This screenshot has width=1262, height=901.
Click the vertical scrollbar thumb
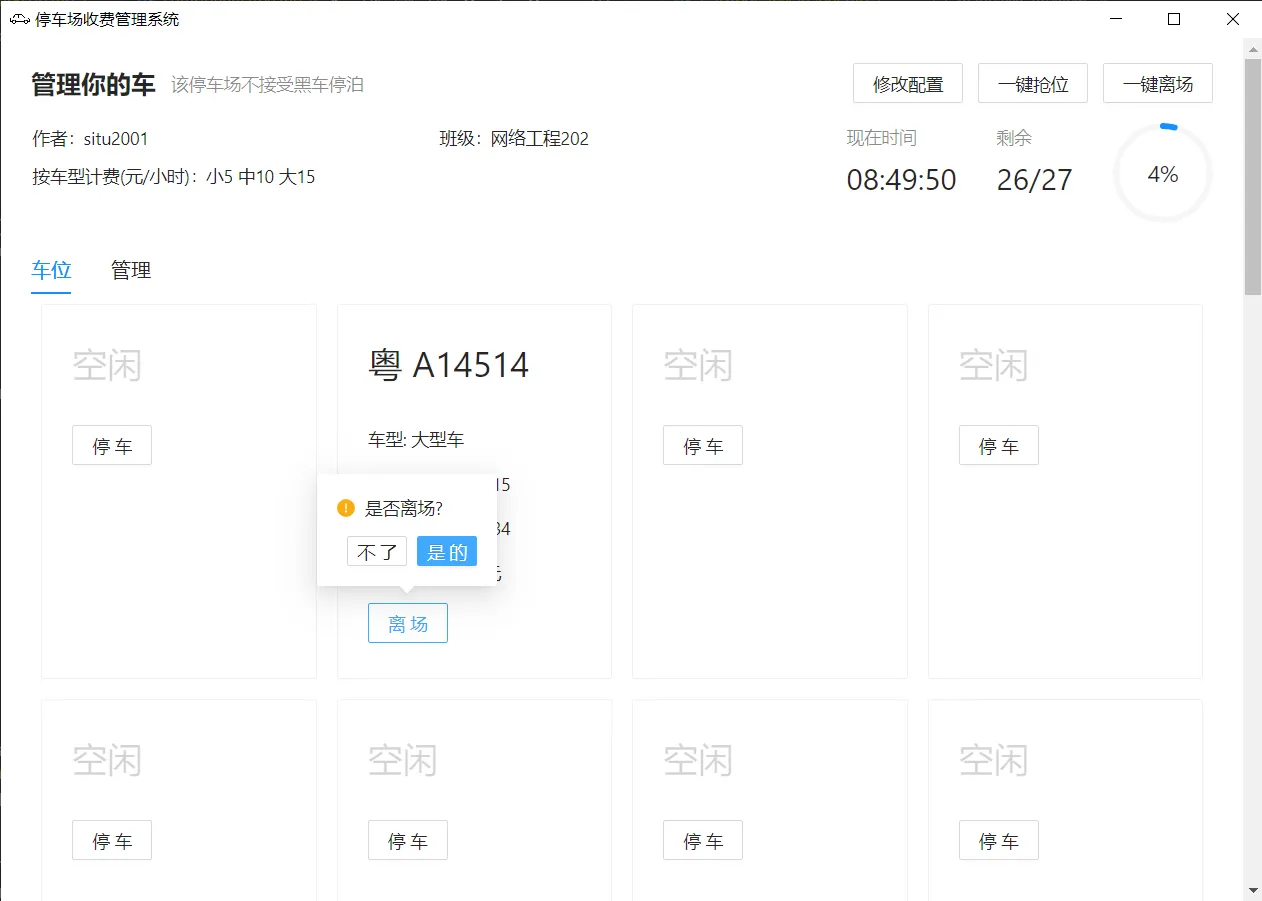point(1253,175)
